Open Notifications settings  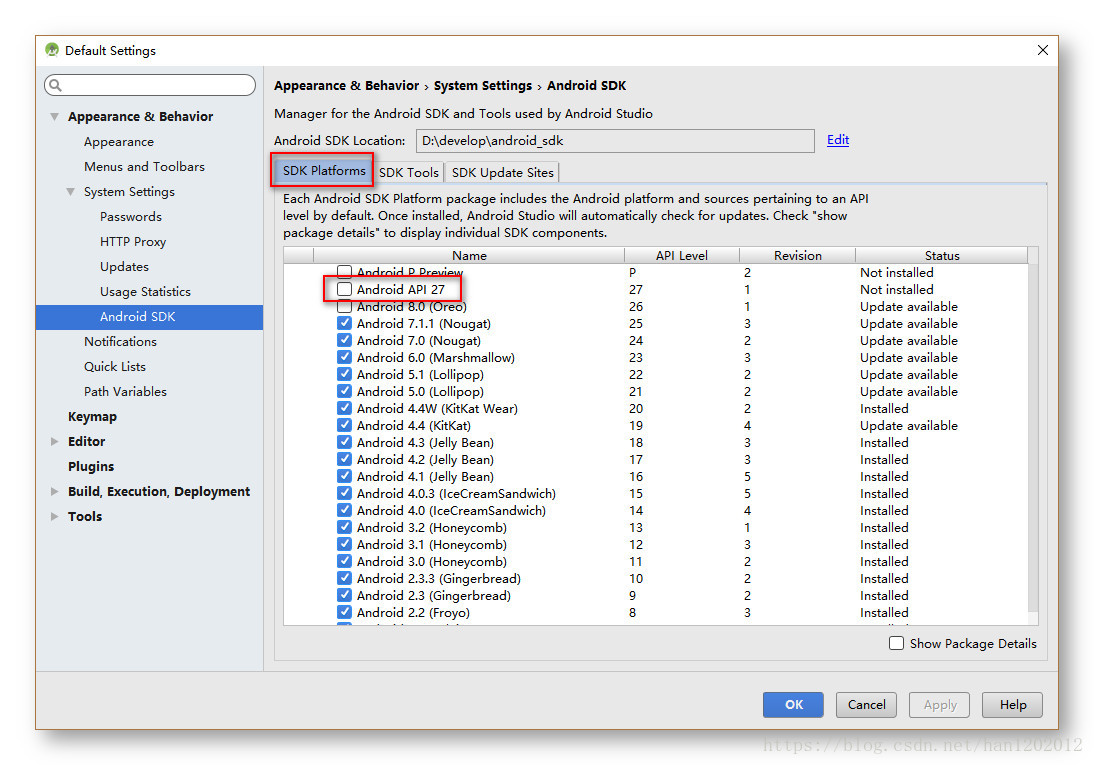120,341
